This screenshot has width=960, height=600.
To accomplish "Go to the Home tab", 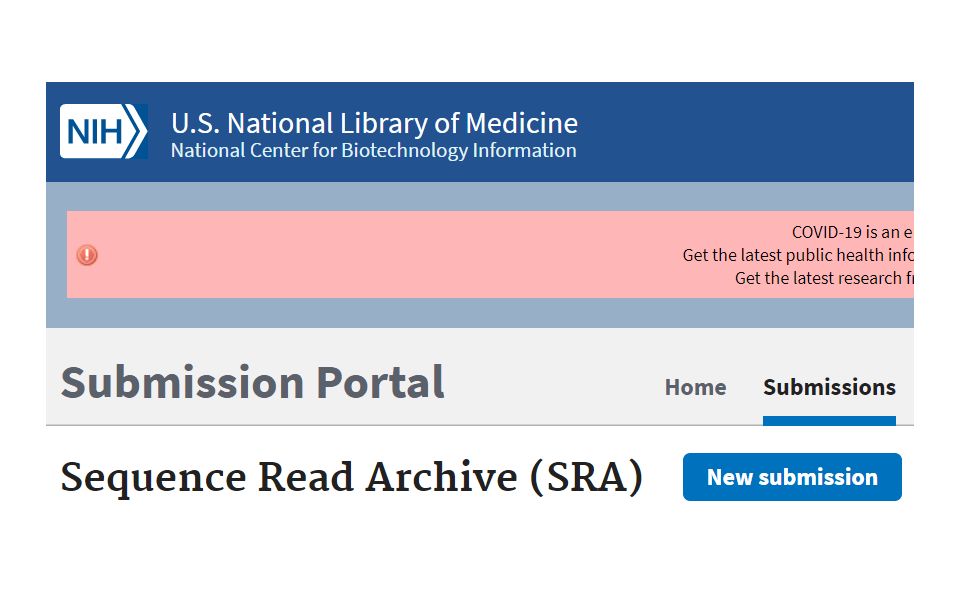I will 696,387.
